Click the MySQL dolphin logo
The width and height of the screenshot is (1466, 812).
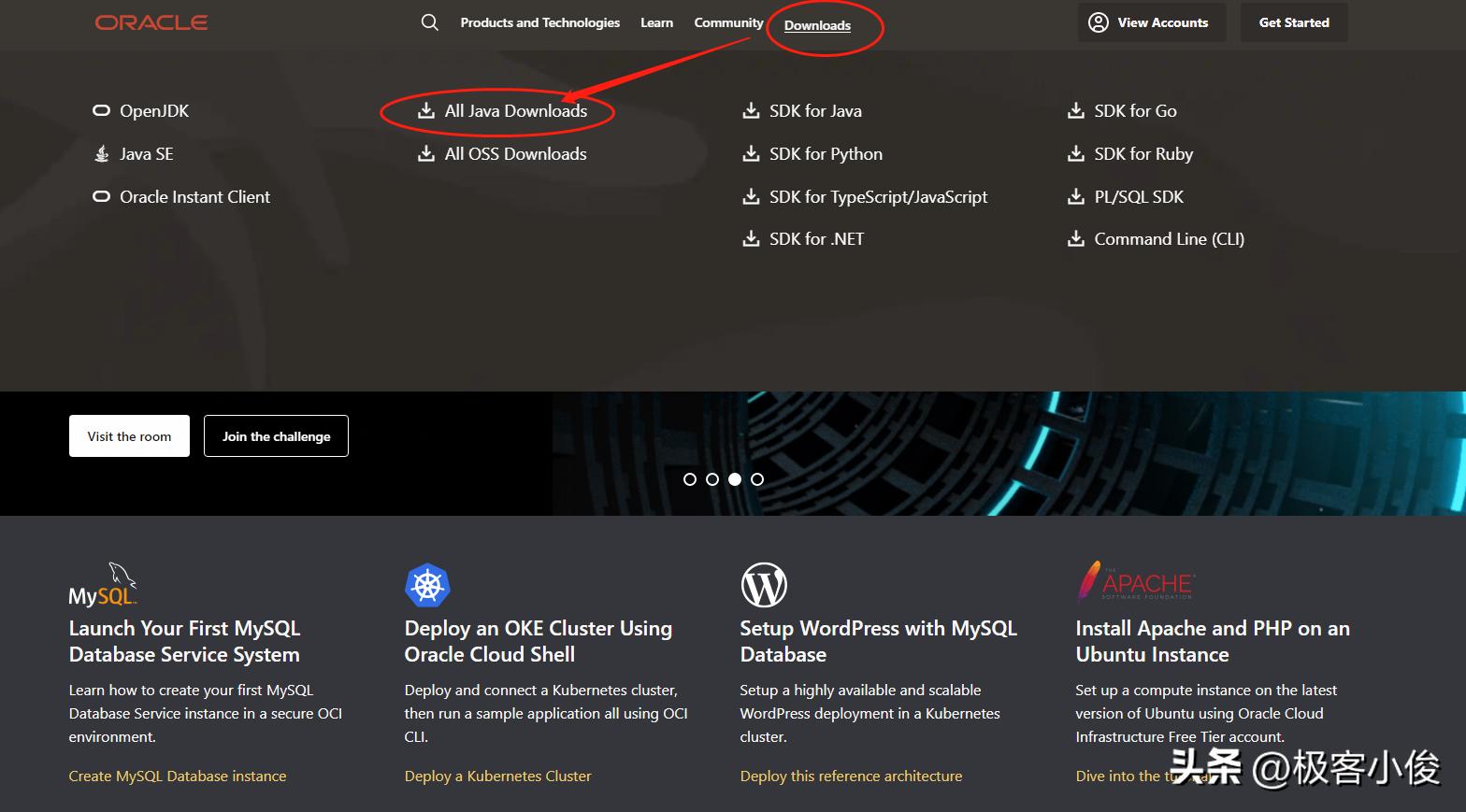pos(104,585)
